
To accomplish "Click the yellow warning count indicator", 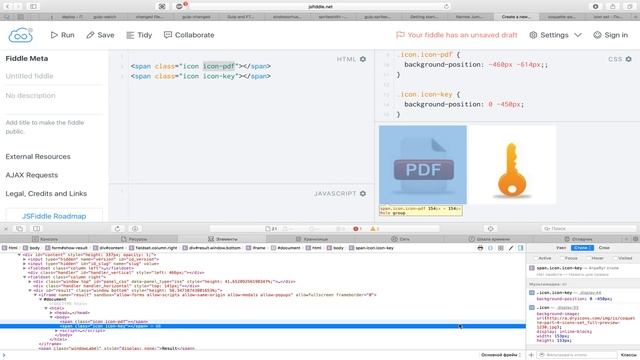I will point(375,229).
